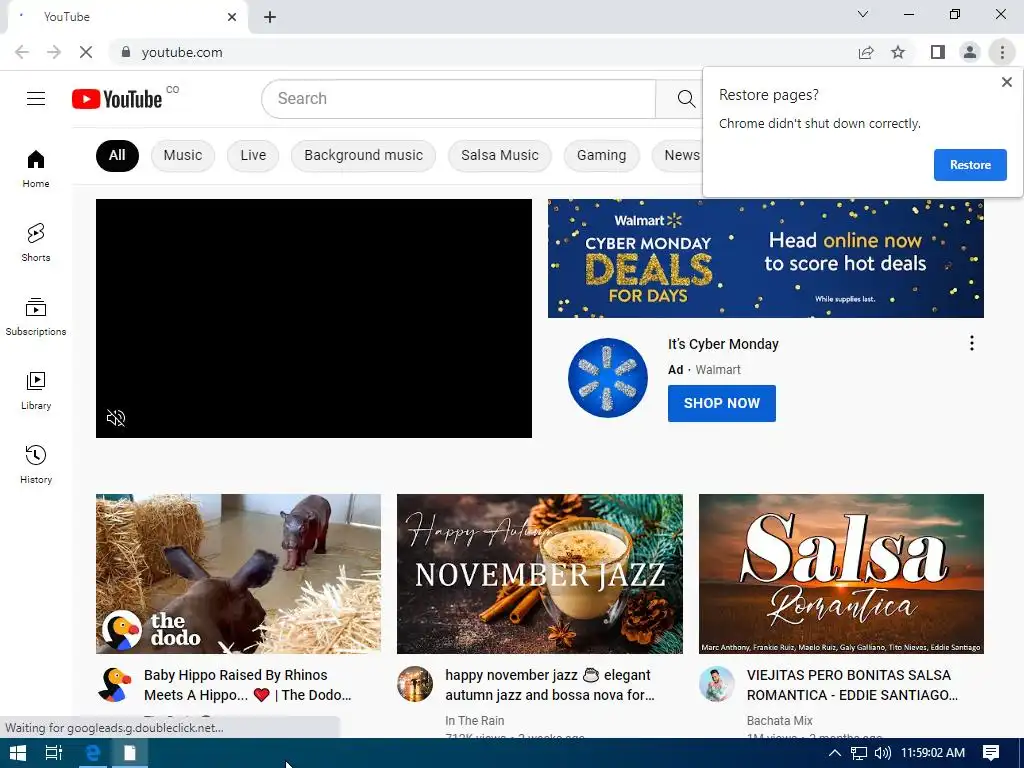Click In The Rain channel avatar
The image size is (1024, 768).
pos(415,684)
